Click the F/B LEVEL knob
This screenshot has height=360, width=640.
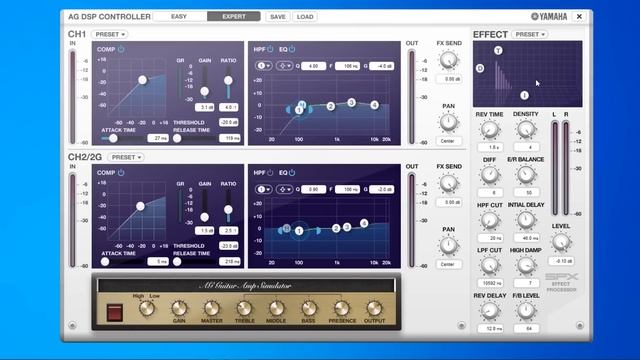click(526, 311)
